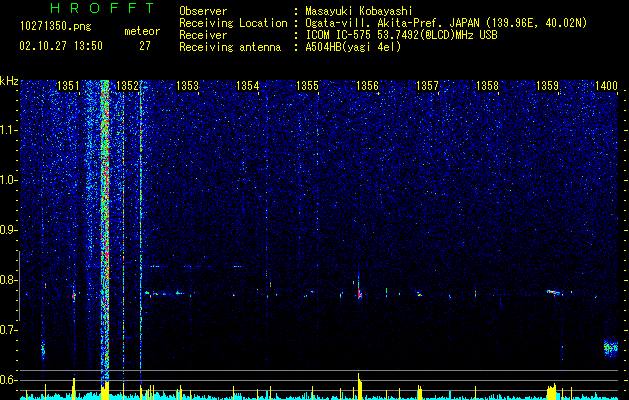Screen dimensions: 629x400
Task: Click the Receiving Location label
Action: [233, 23]
